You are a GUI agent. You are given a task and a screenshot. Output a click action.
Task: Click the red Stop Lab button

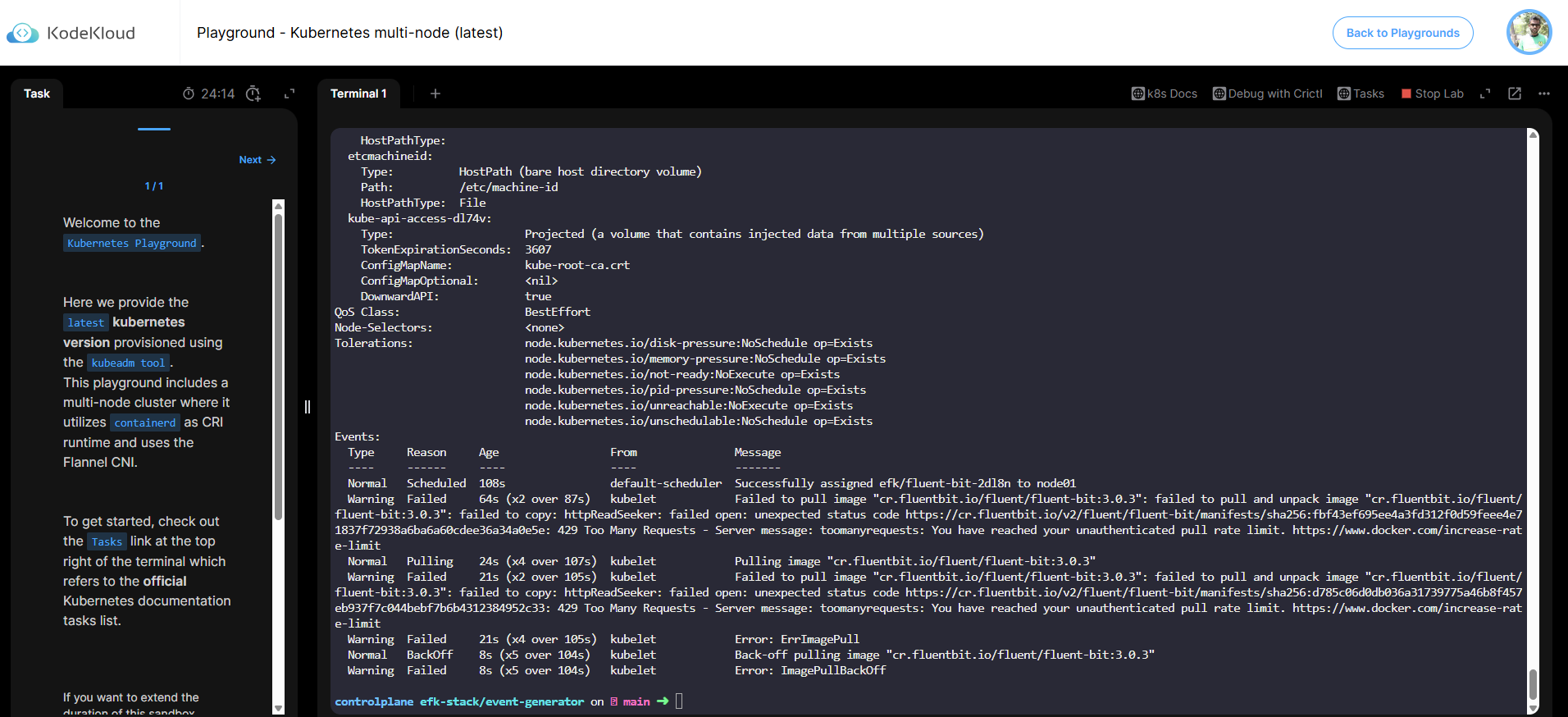point(1433,94)
